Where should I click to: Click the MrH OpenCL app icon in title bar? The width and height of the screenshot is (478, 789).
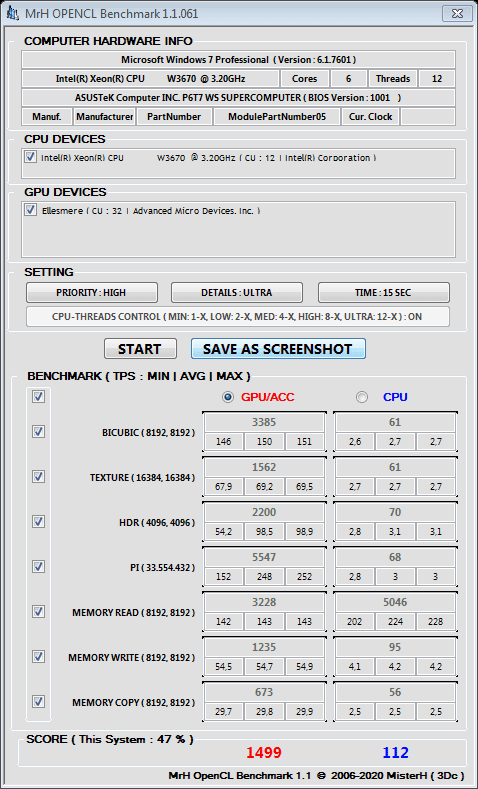[13, 13]
